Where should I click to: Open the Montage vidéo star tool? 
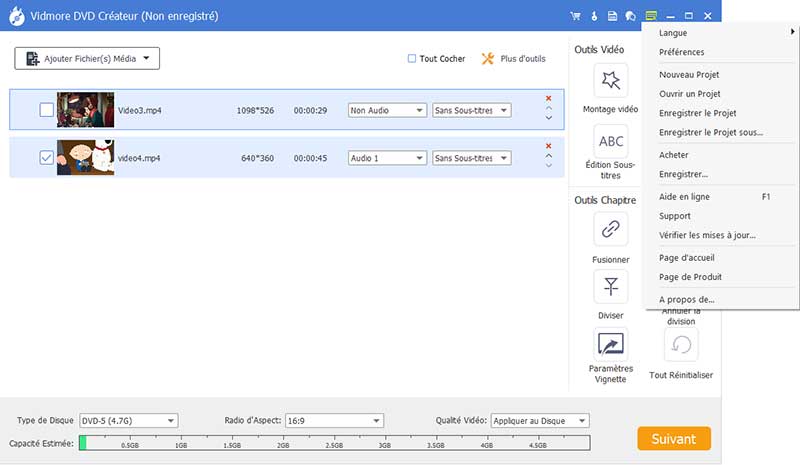click(x=610, y=82)
